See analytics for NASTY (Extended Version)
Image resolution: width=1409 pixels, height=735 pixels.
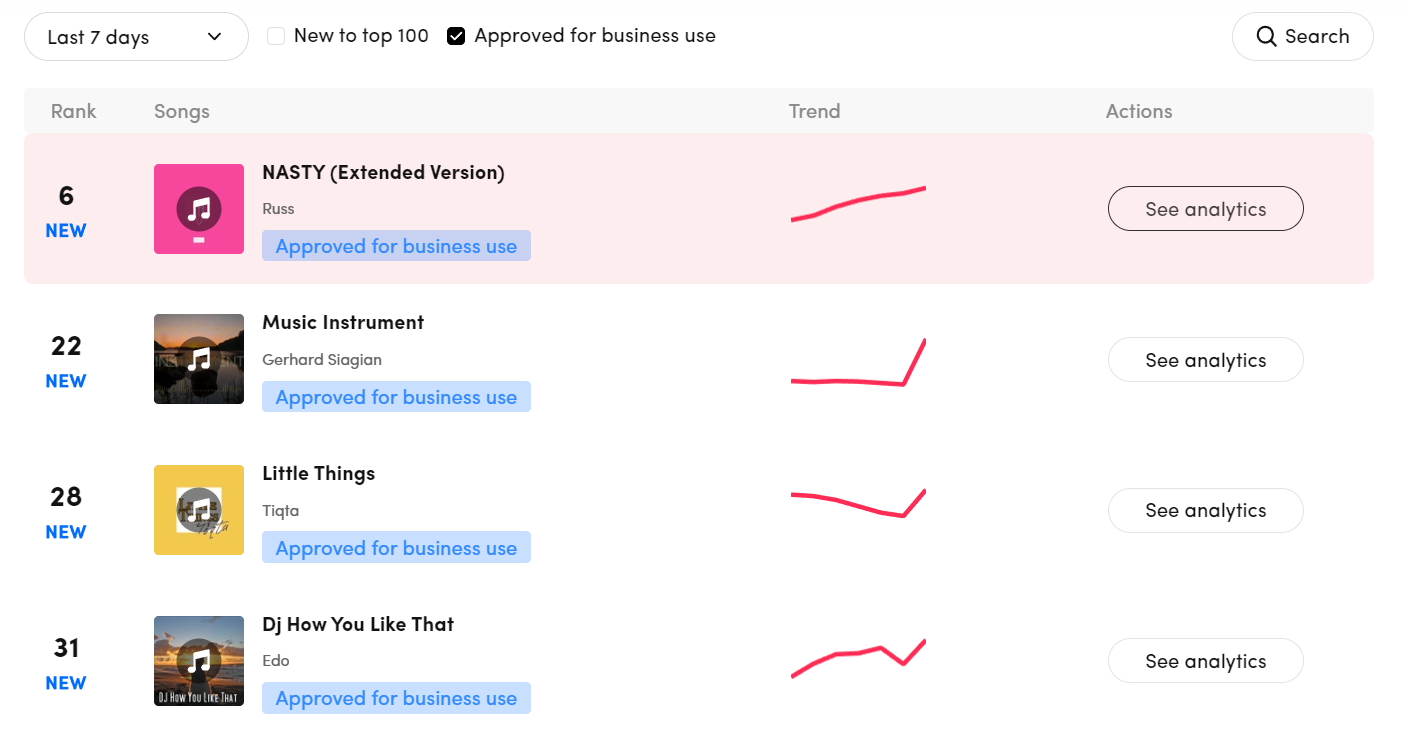click(1205, 208)
